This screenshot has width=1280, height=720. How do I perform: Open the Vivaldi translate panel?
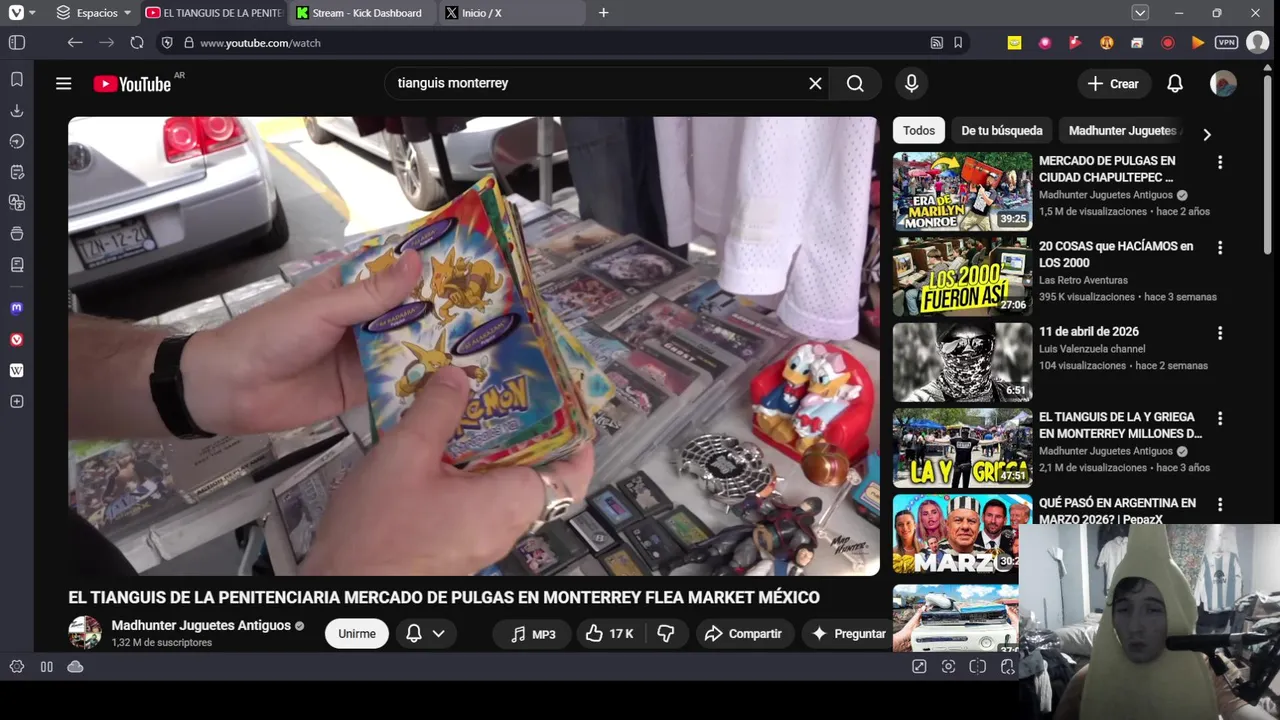(x=16, y=203)
